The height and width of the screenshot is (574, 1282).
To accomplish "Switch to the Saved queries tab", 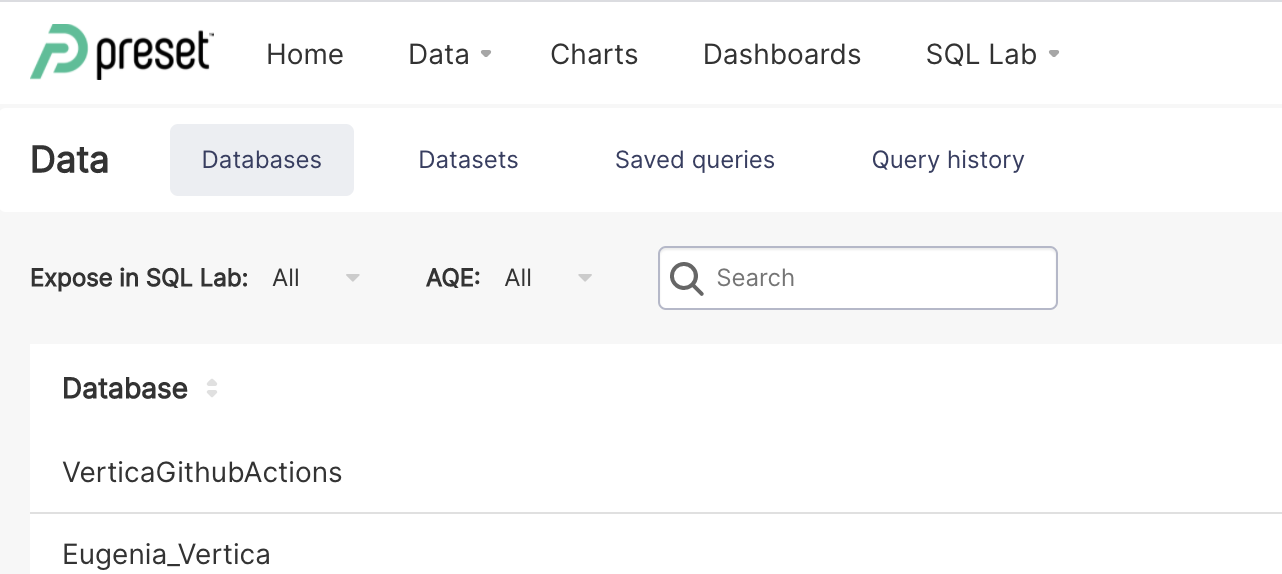I will coord(695,160).
